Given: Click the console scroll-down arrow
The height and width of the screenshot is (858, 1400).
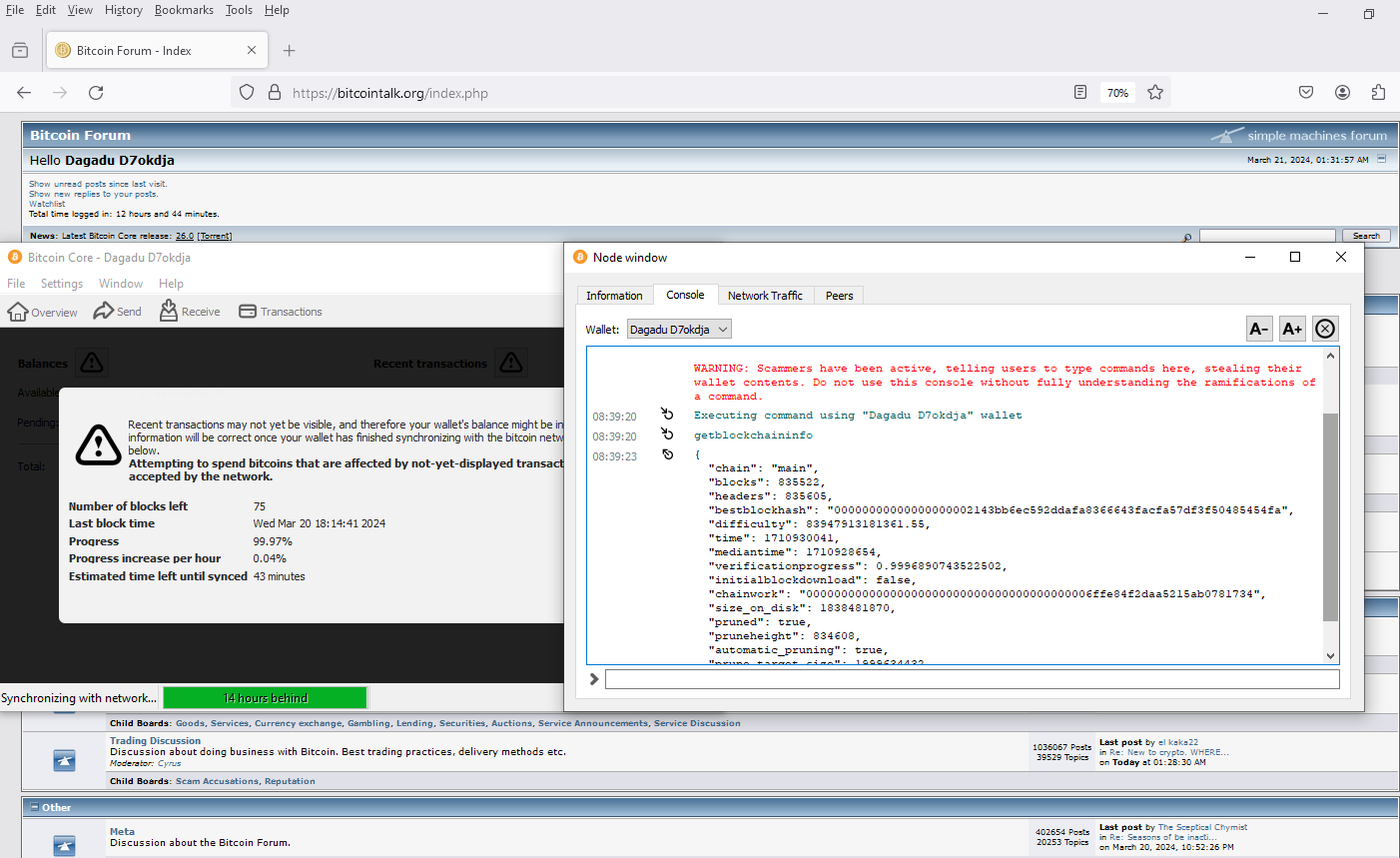Looking at the screenshot, I should pos(1330,656).
